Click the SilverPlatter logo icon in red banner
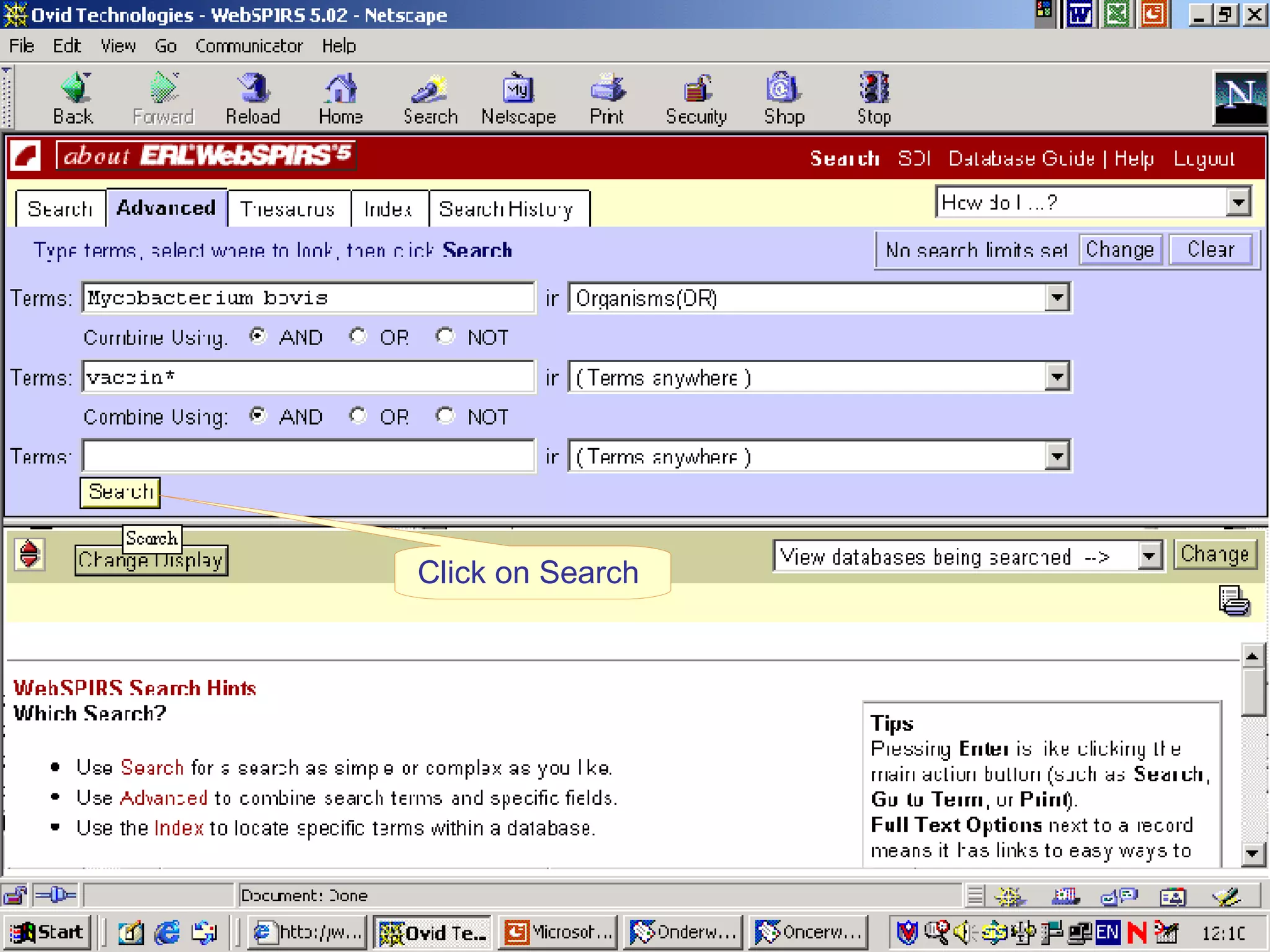 pyautogui.click(x=26, y=156)
